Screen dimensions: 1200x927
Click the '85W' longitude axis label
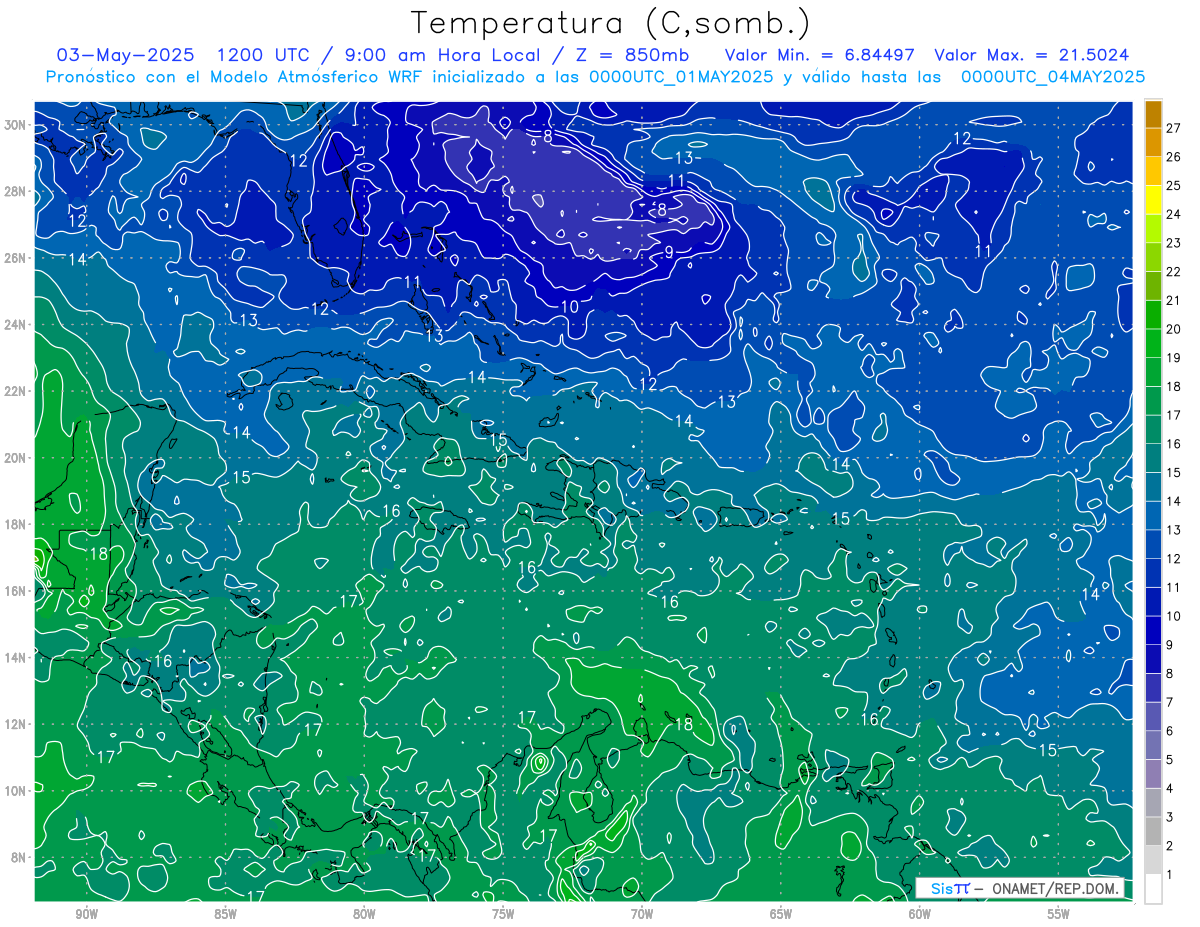(225, 913)
